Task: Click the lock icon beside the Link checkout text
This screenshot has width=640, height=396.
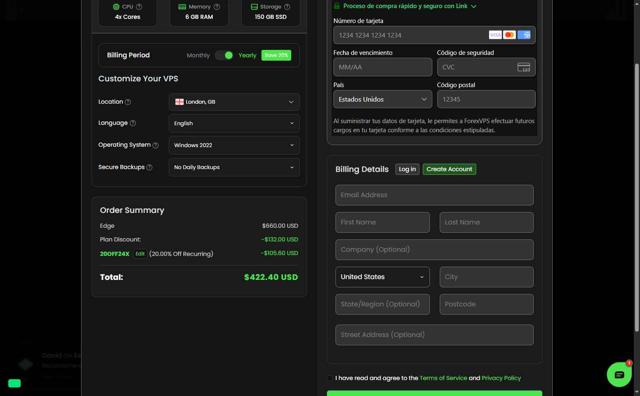Action: pyautogui.click(x=337, y=6)
